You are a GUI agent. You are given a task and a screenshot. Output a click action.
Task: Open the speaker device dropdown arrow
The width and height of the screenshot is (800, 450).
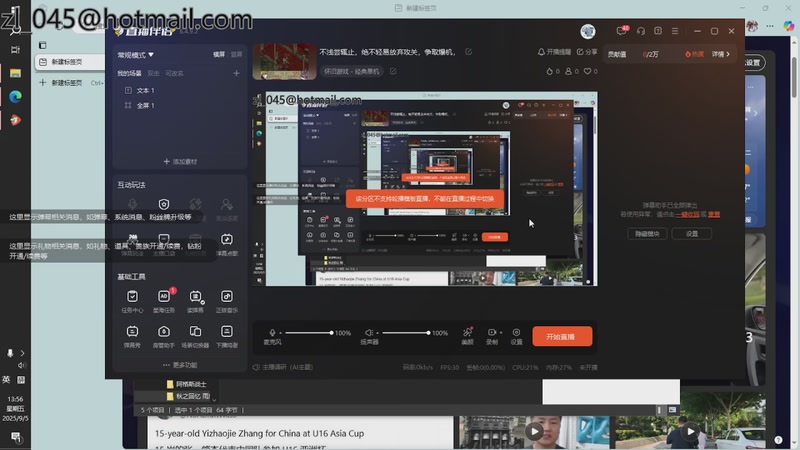pyautogui.click(x=378, y=333)
